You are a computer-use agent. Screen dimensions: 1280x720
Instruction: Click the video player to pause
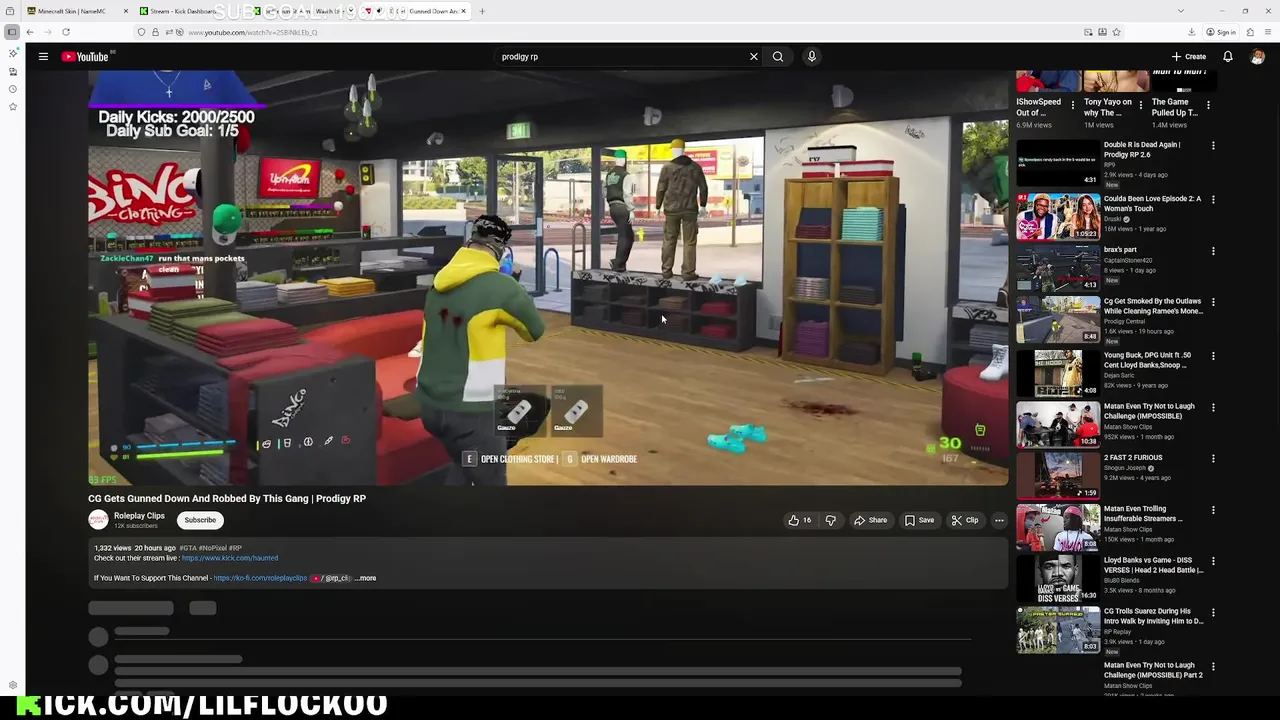pos(548,278)
